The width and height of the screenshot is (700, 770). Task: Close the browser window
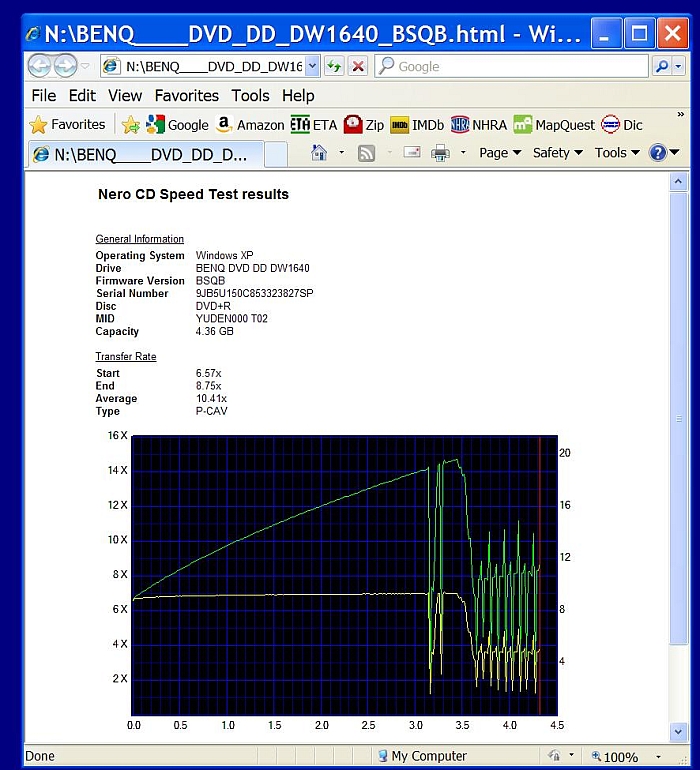(x=672, y=33)
